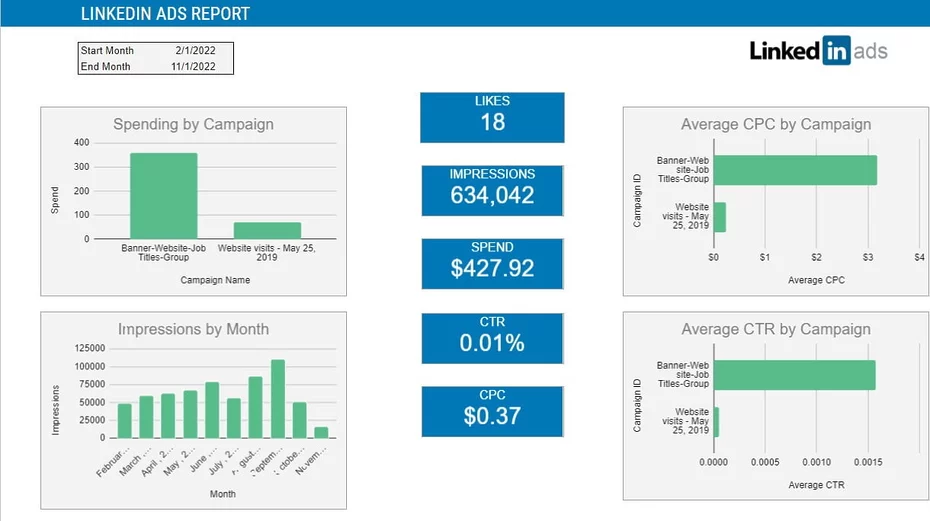
Task: Click the May impressions bar
Action: point(190,414)
